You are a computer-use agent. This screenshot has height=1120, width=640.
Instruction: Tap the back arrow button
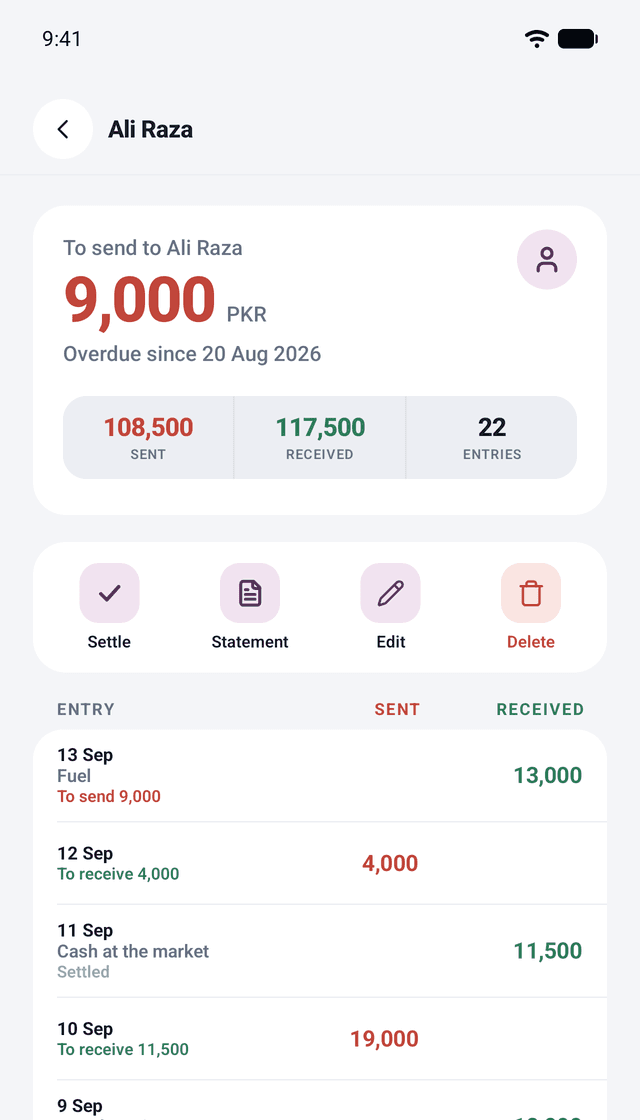coord(63,129)
